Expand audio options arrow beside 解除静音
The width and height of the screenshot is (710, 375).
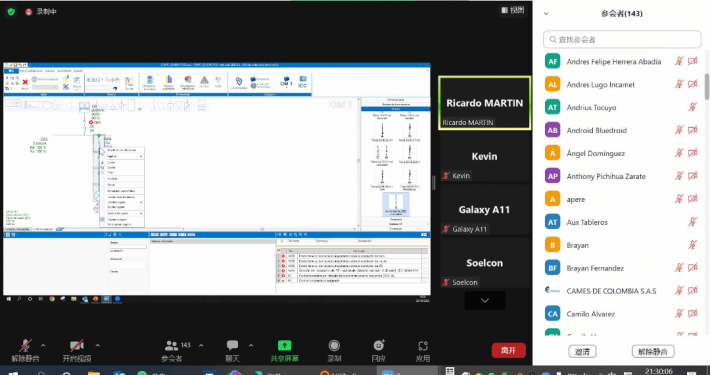pyautogui.click(x=43, y=346)
